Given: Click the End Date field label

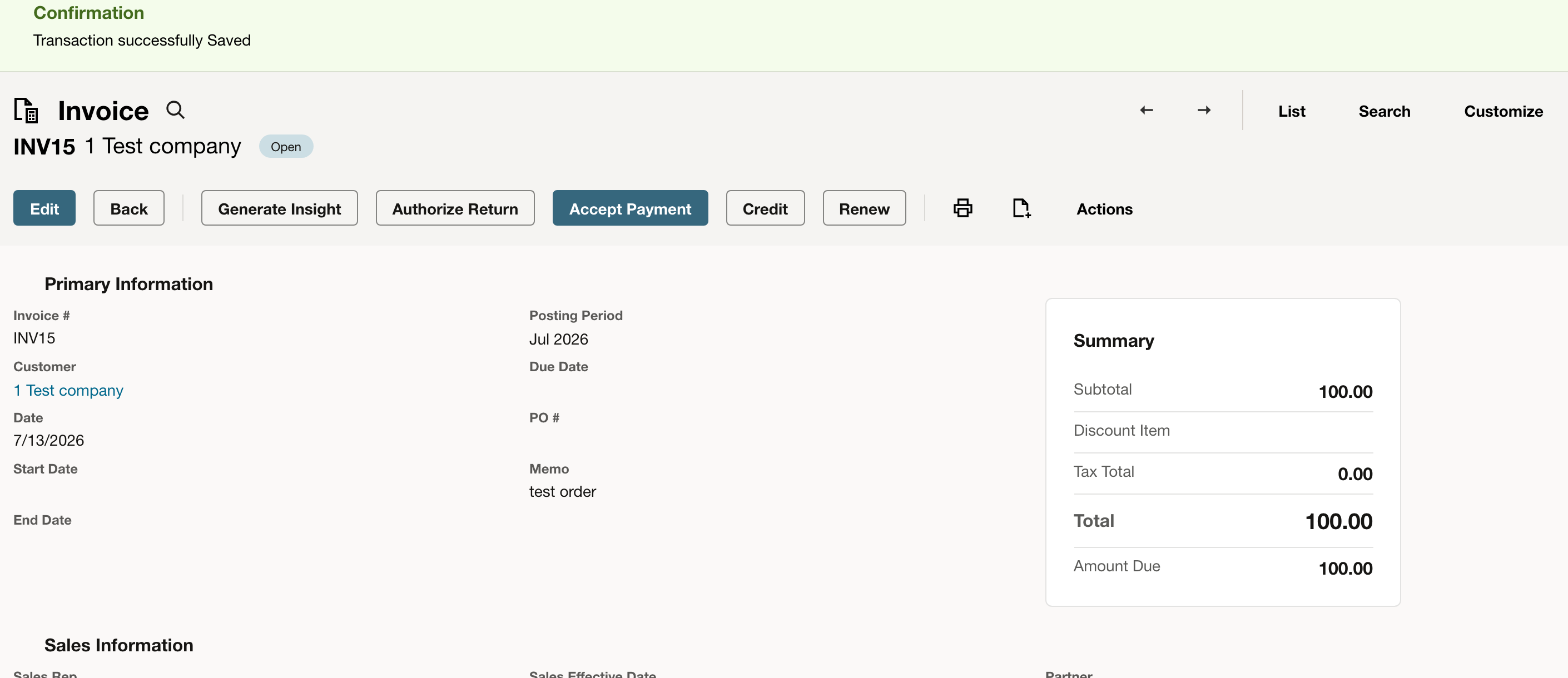Looking at the screenshot, I should tap(42, 520).
